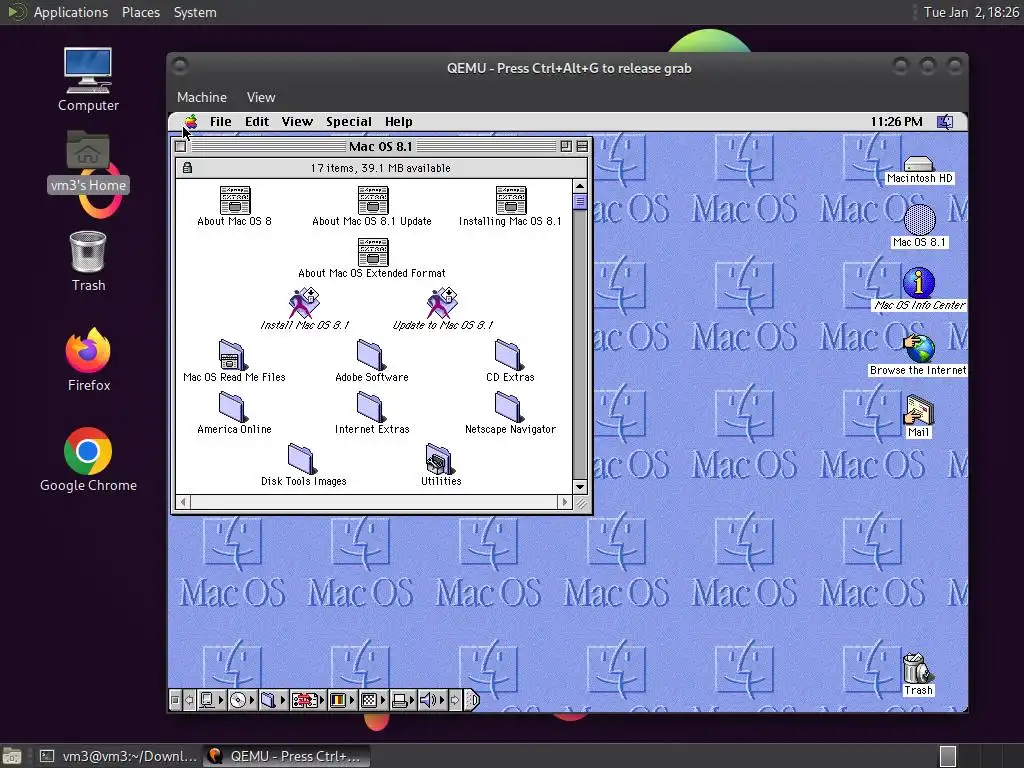
Task: Open the host Places menu
Action: [141, 12]
